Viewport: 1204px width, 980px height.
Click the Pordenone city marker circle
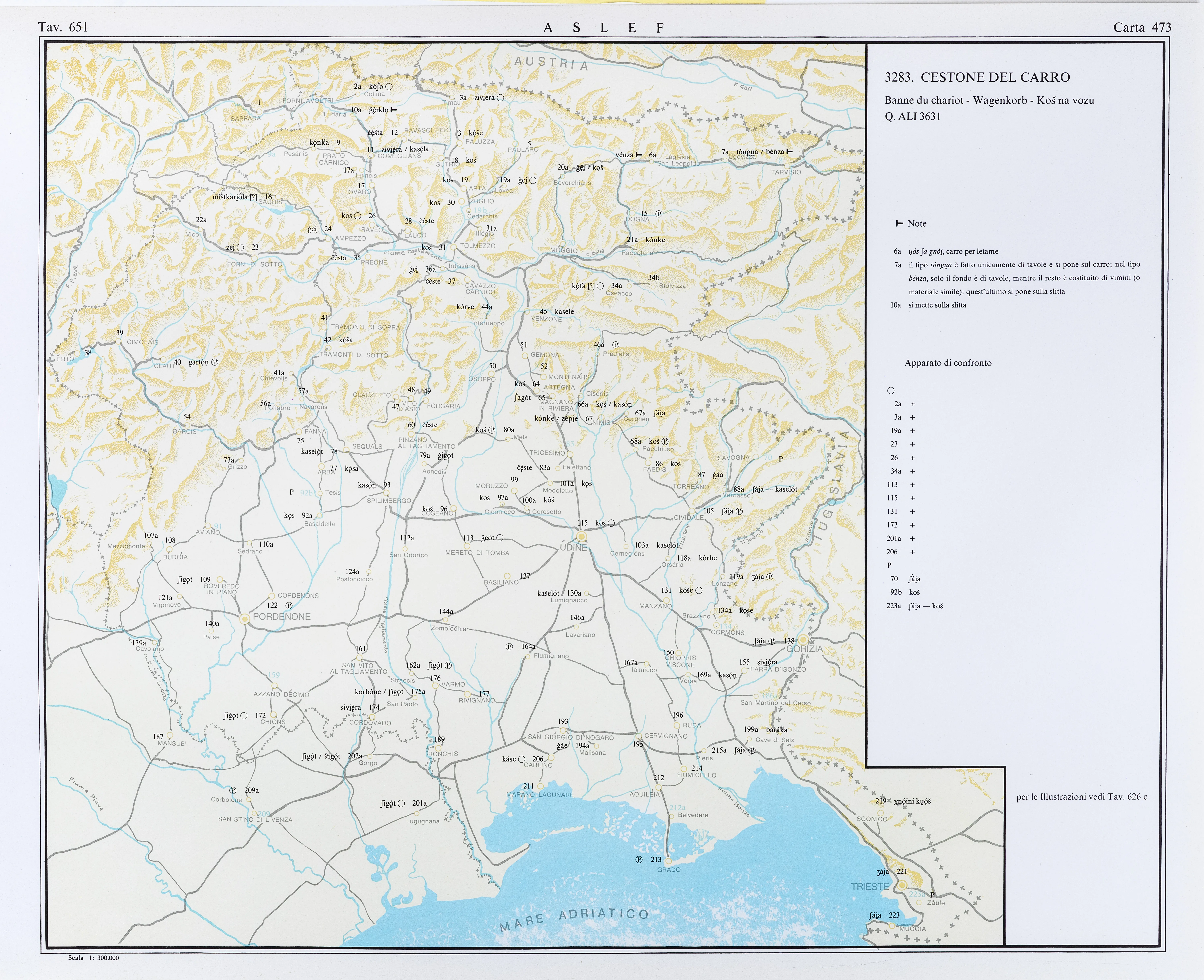(245, 619)
